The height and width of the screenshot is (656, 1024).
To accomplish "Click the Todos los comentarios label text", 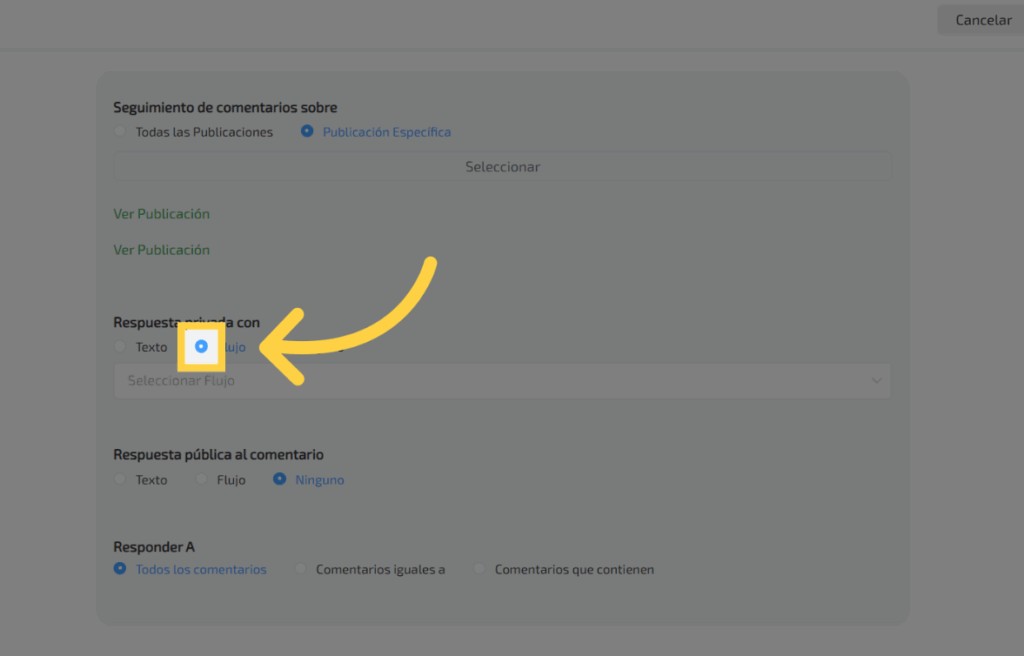I will [x=201, y=570].
